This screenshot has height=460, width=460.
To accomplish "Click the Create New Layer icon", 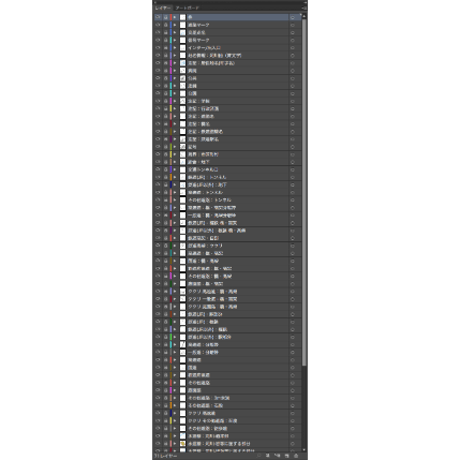I will coord(287,455).
